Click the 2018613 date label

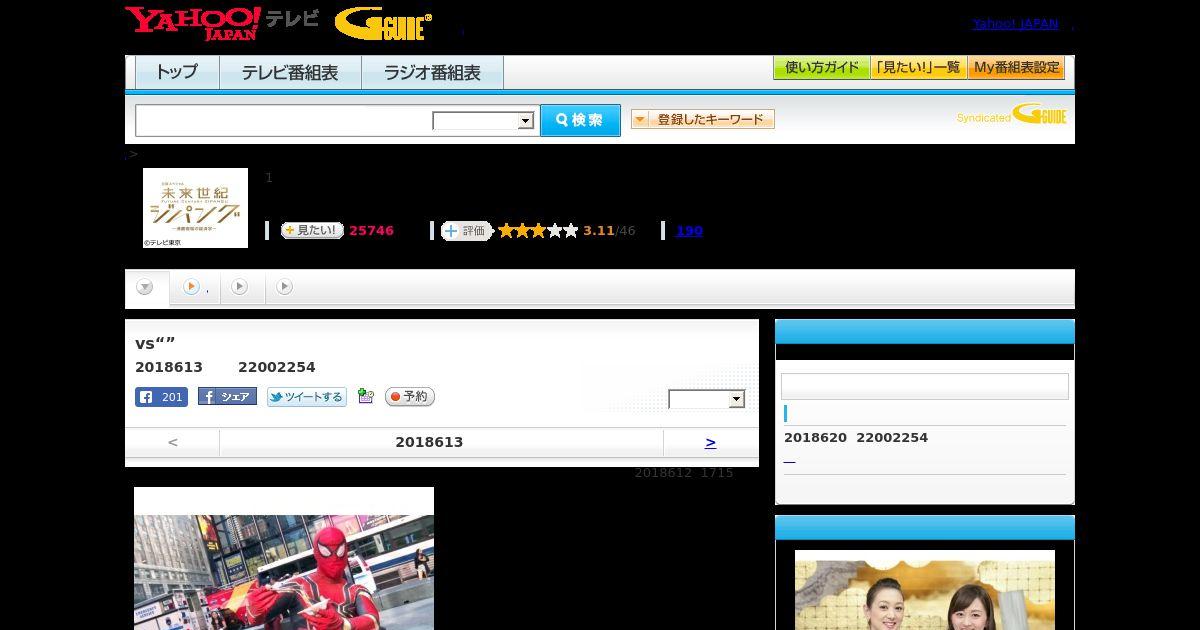pos(429,442)
